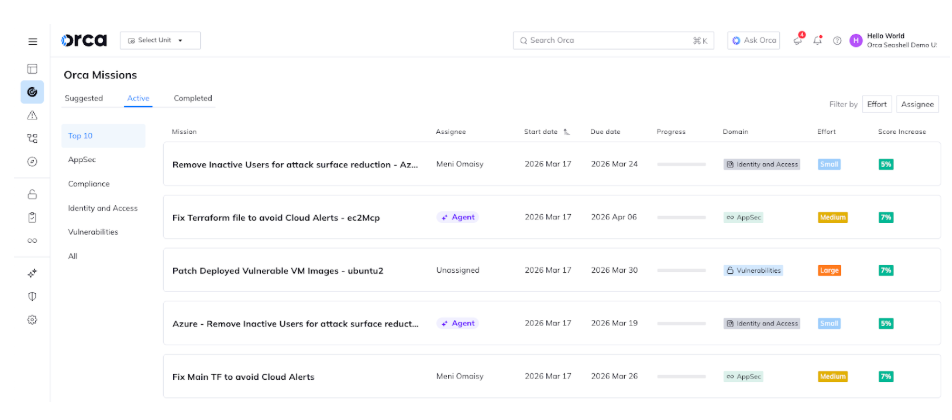Open the alerts triangle sidebar icon
Viewport: 952px width, 420px height.
pos(33,115)
